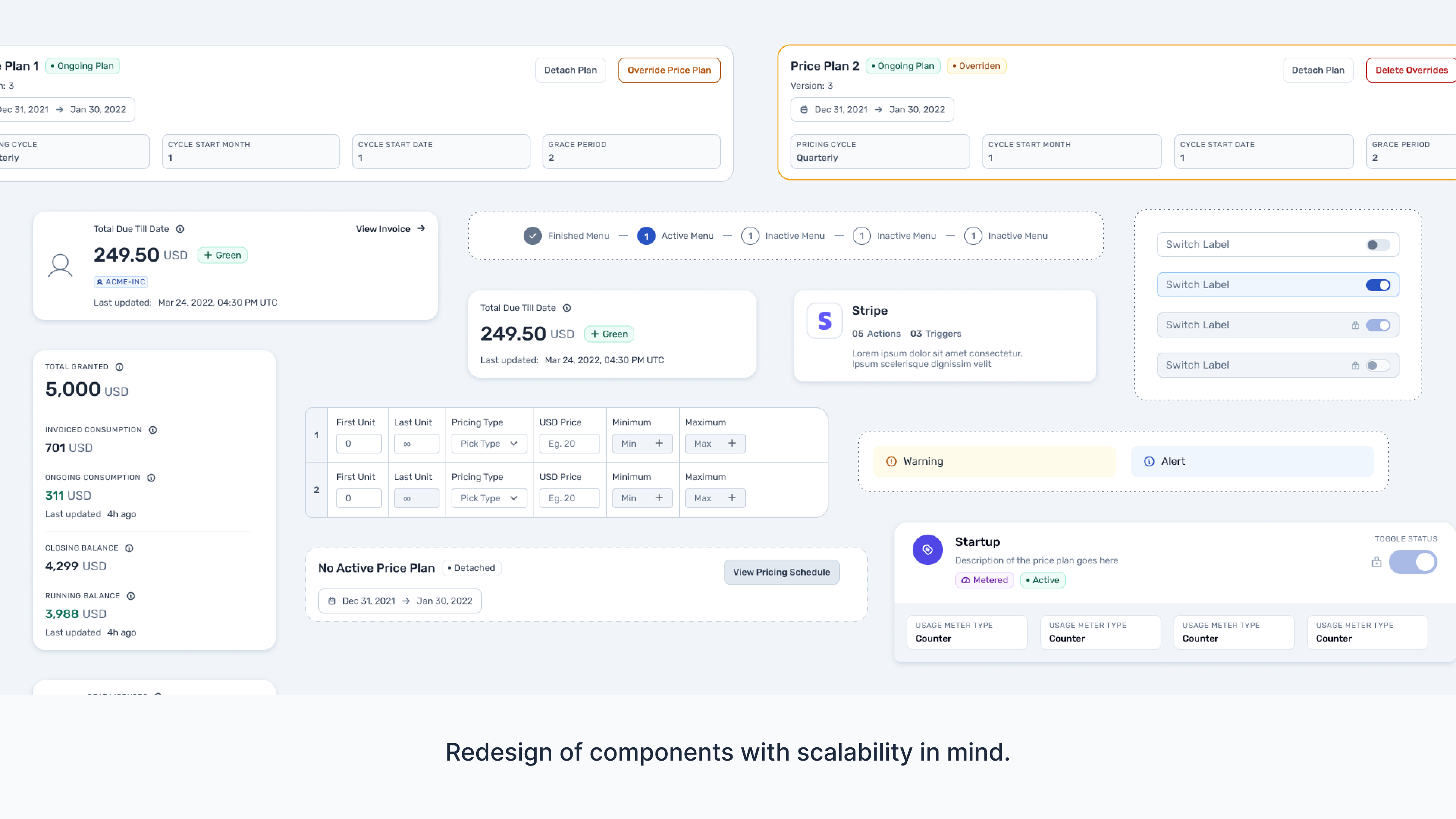Click '03 Triggers' in Stripe card
This screenshot has height=819, width=1456.
(x=935, y=334)
